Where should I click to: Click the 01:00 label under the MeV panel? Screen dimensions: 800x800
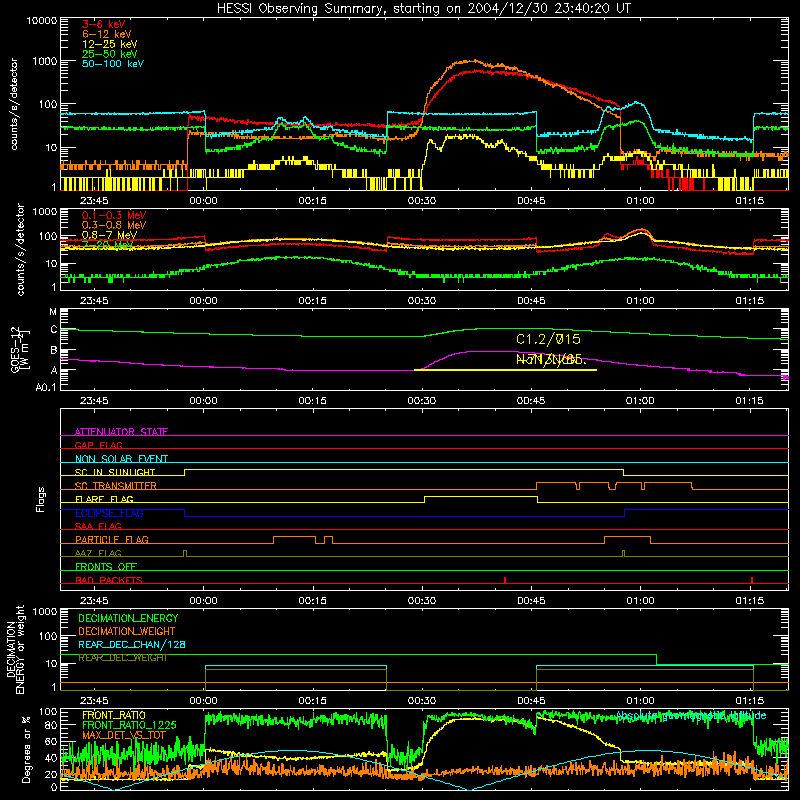coord(640,301)
